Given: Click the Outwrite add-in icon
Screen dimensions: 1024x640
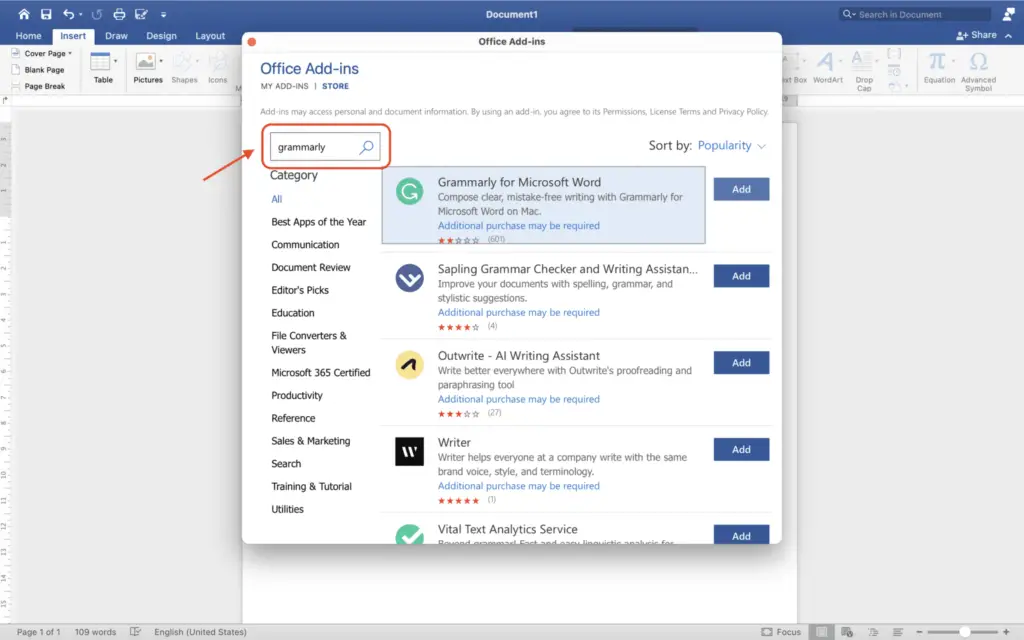Looking at the screenshot, I should coord(409,365).
